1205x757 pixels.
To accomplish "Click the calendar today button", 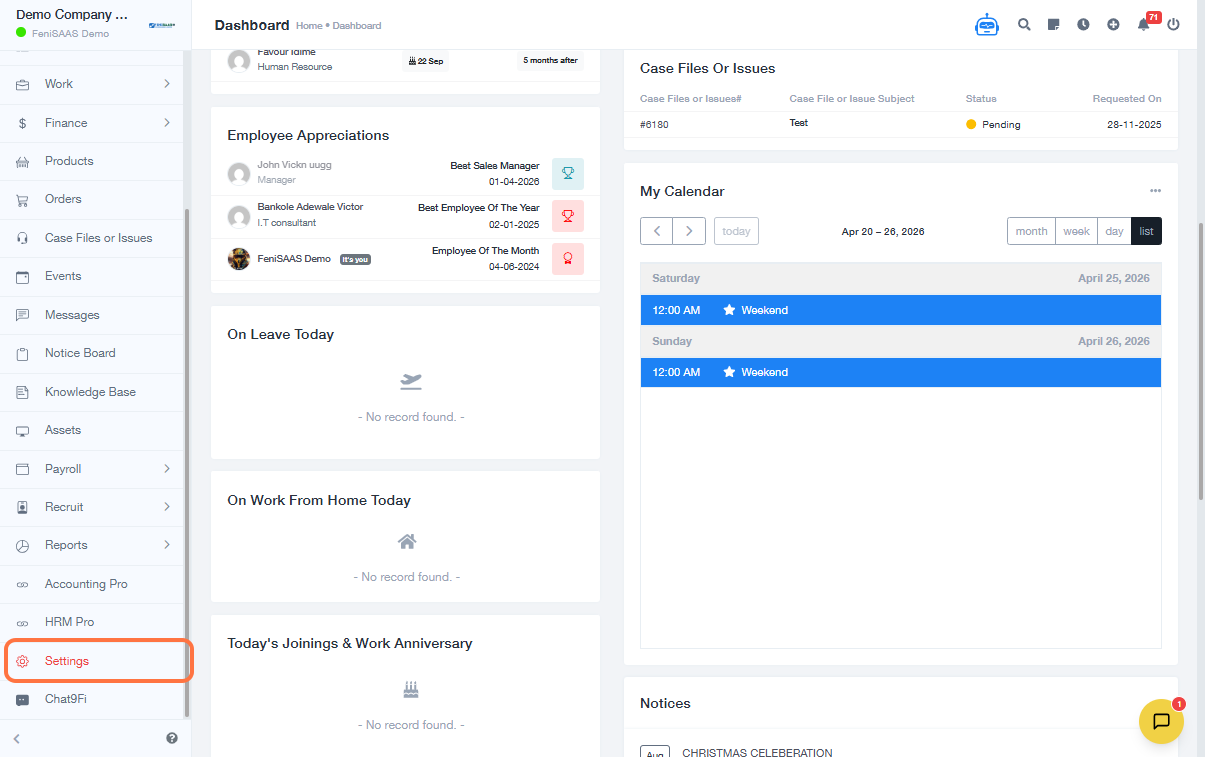I will click(x=736, y=231).
